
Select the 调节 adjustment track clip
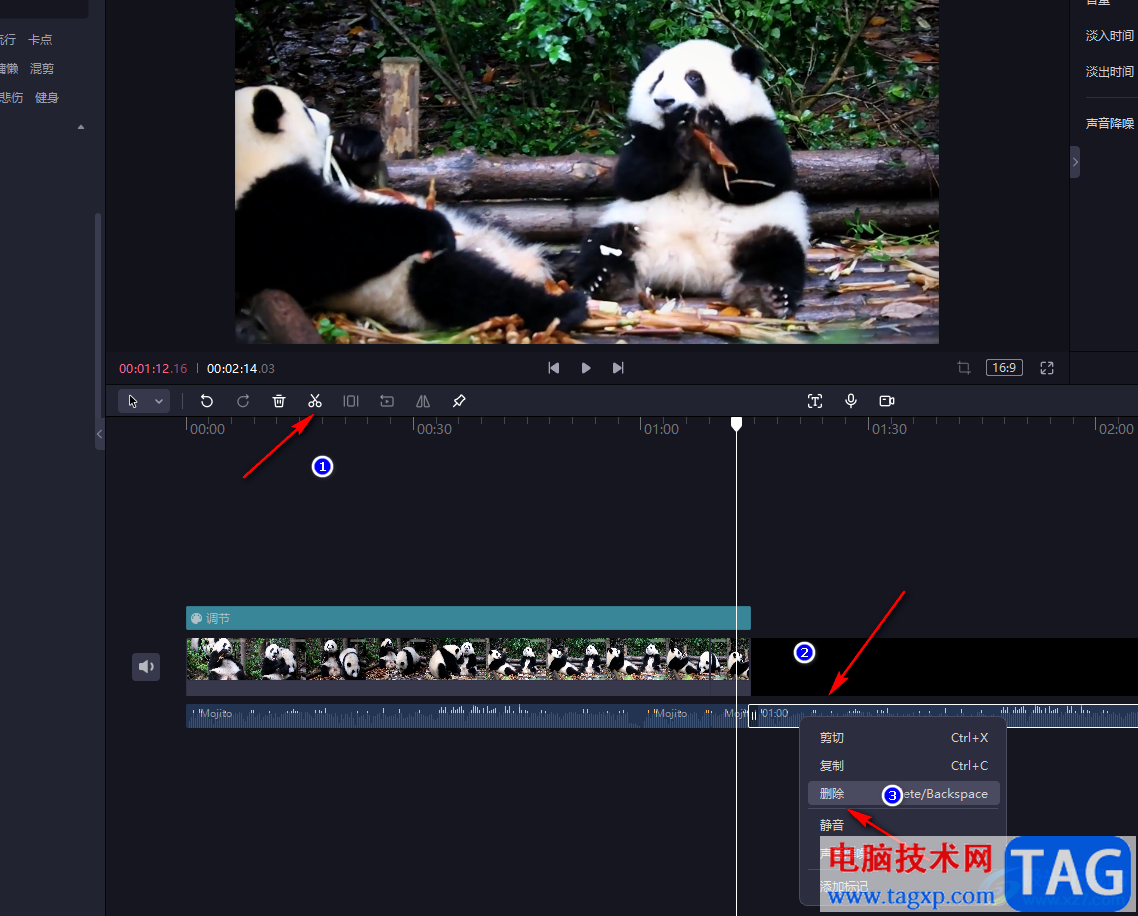click(468, 618)
